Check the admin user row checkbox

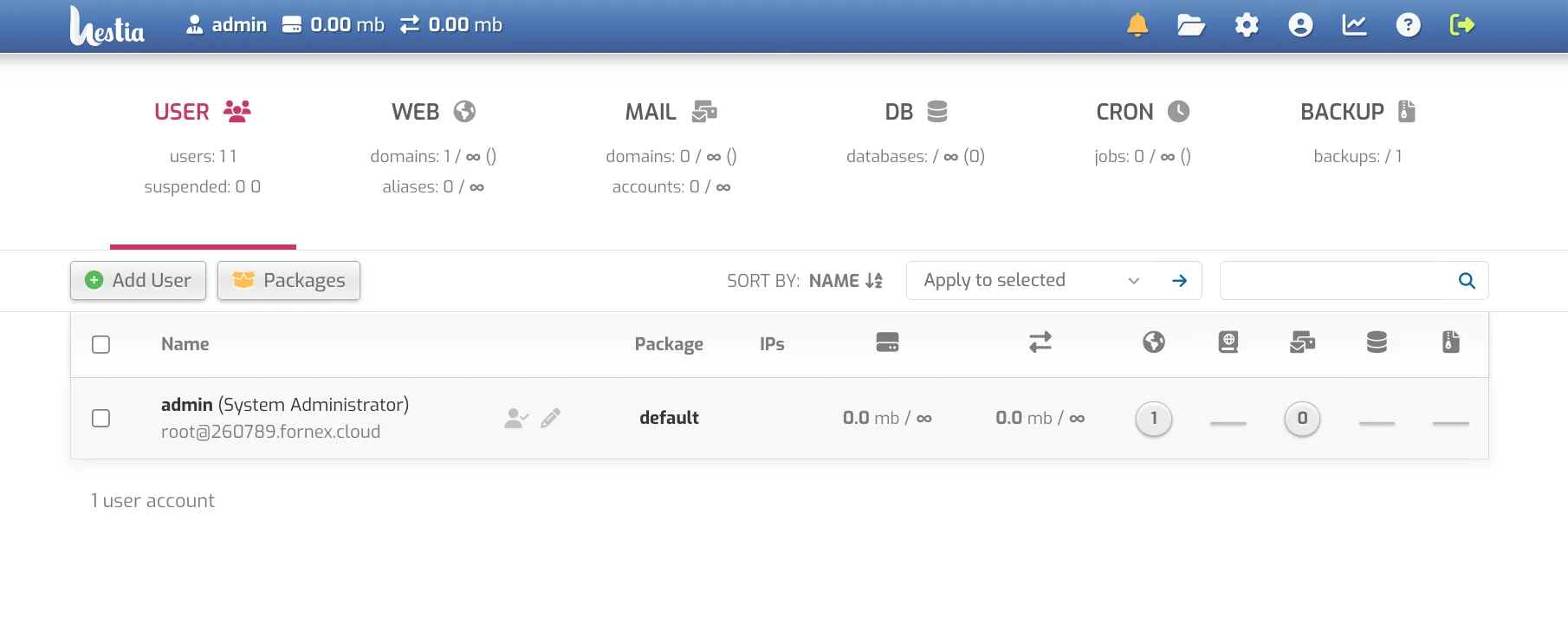coord(101,418)
